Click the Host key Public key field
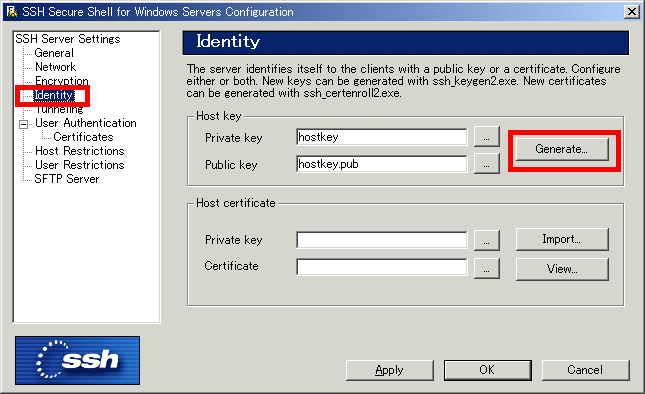Image resolution: width=645 pixels, height=394 pixels. tap(381, 164)
